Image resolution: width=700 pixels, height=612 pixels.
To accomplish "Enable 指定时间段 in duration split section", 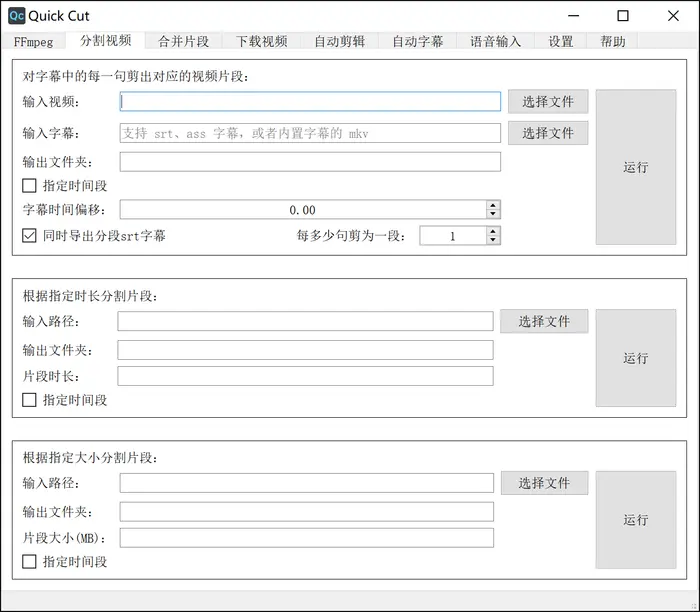I will click(x=30, y=400).
